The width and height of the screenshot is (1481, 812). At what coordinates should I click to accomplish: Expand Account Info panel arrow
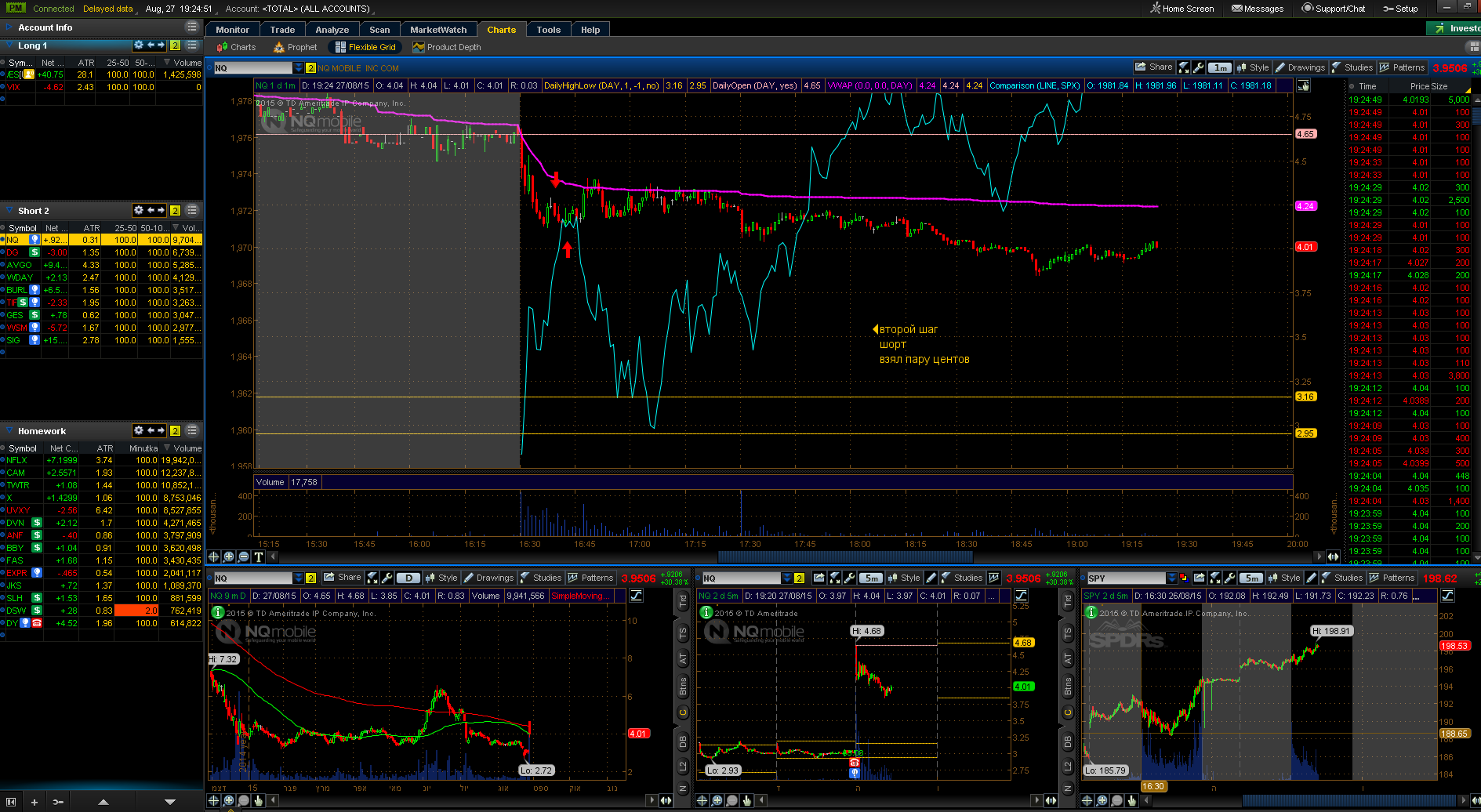tap(8, 27)
